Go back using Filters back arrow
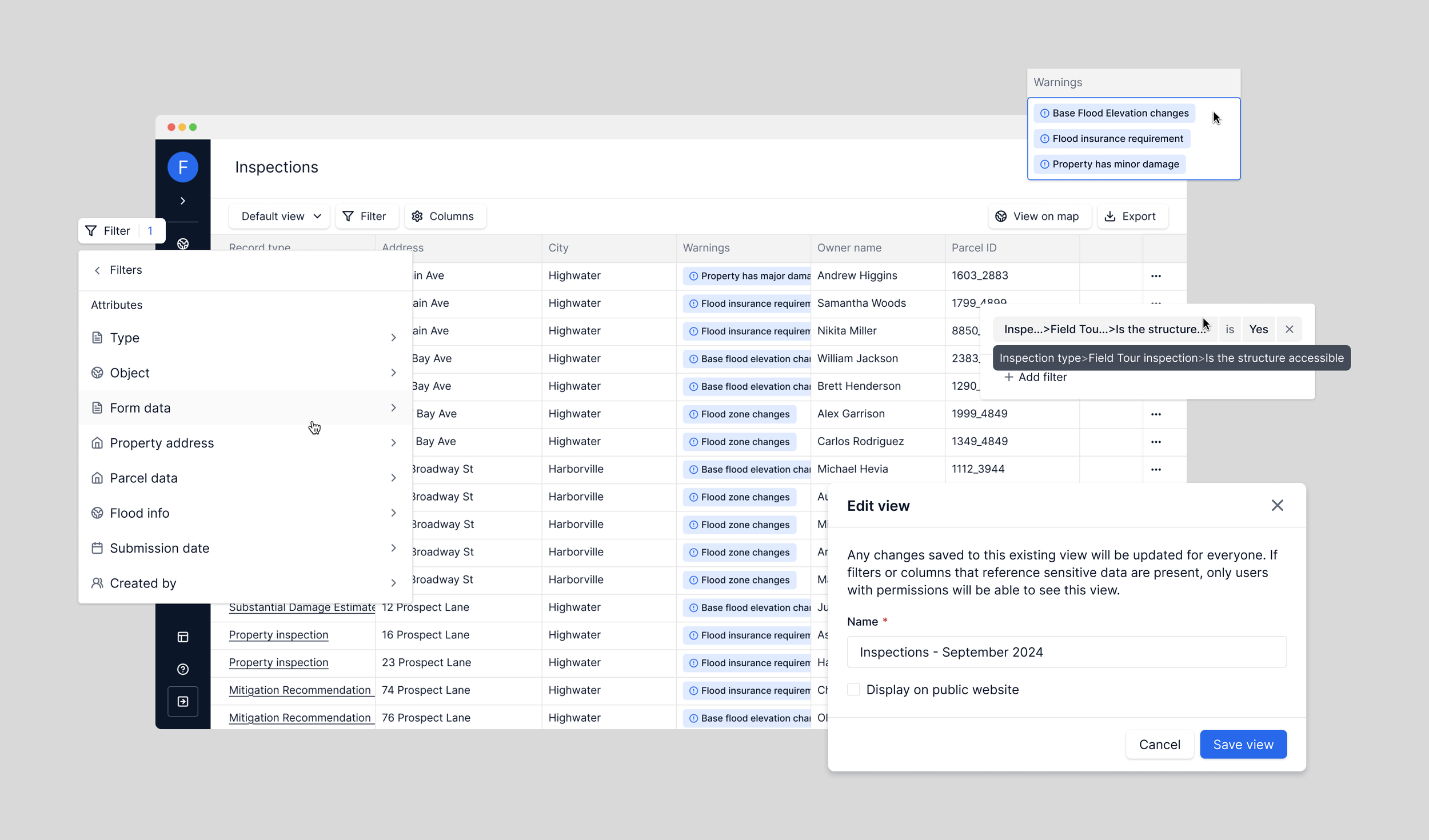1429x840 pixels. coord(97,270)
